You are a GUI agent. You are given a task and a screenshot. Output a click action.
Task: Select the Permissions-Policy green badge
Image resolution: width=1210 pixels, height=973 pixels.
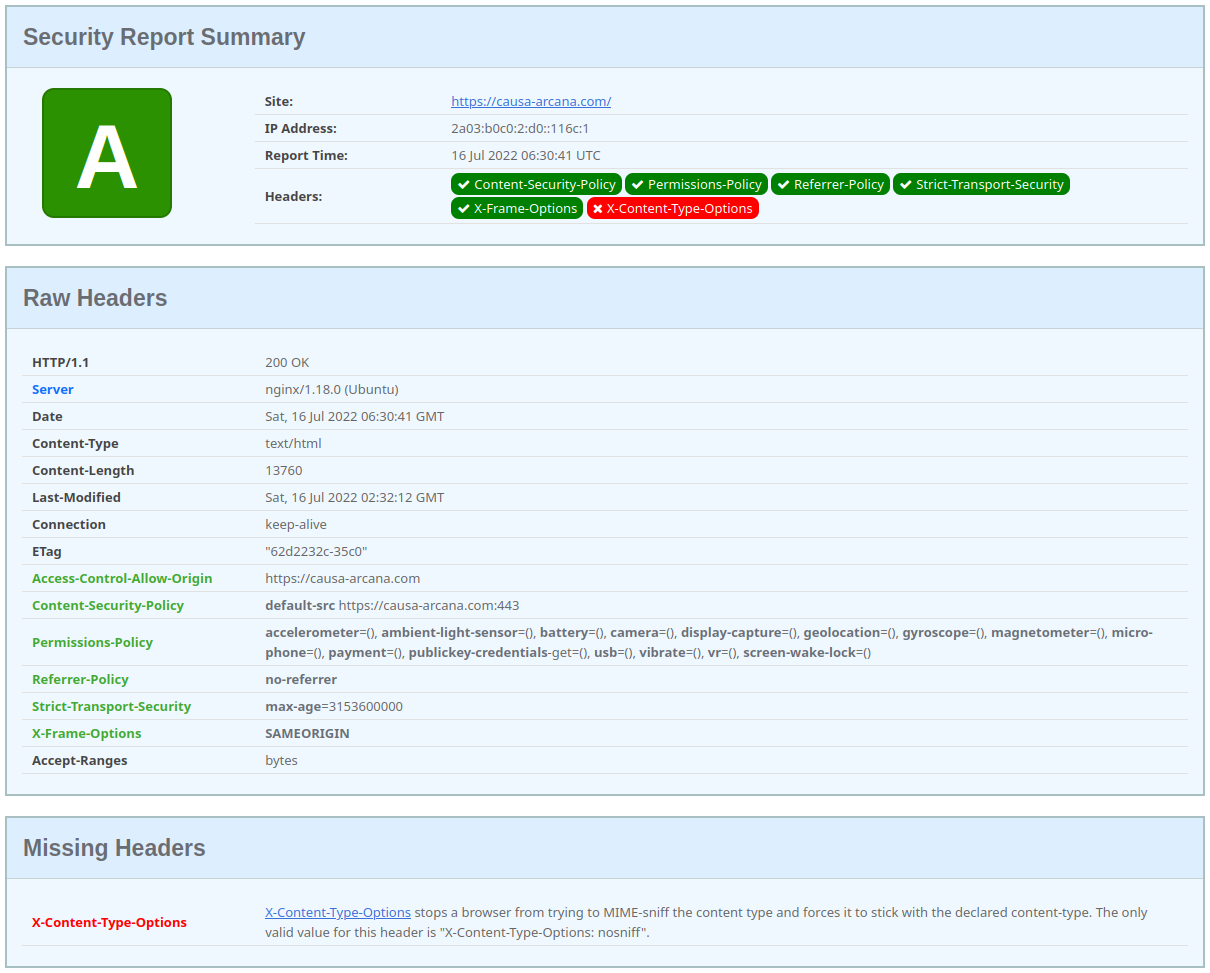point(696,184)
